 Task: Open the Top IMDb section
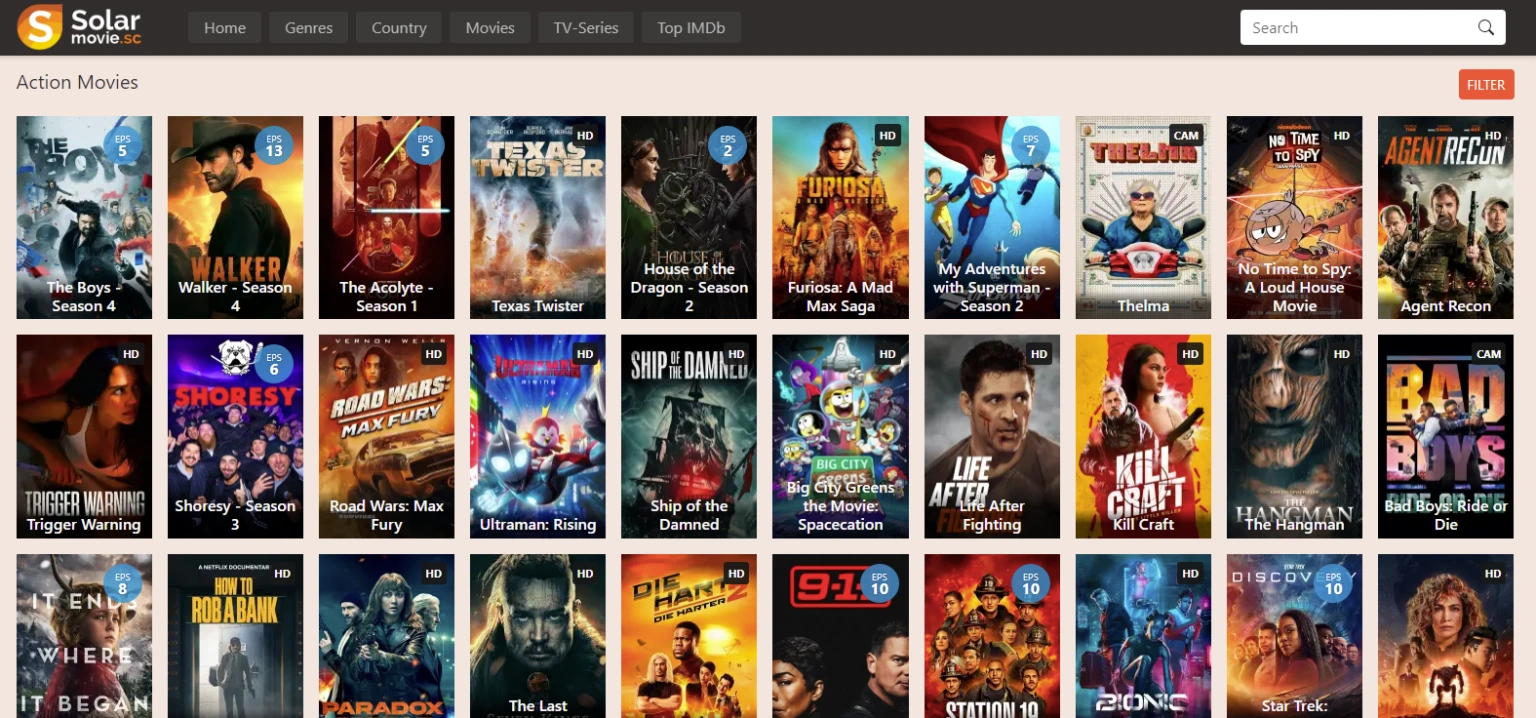pos(691,28)
